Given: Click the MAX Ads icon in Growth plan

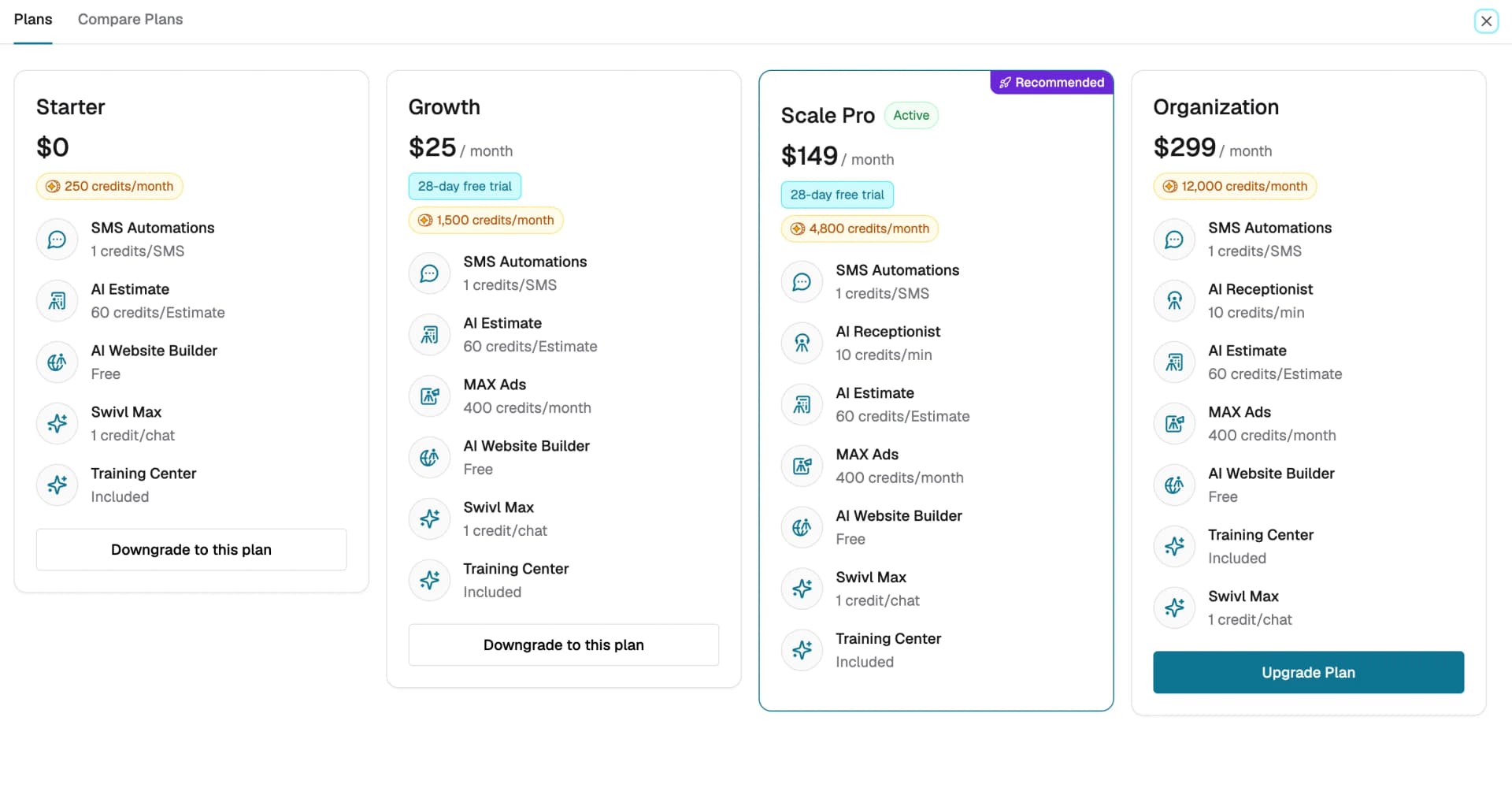Looking at the screenshot, I should coord(429,396).
